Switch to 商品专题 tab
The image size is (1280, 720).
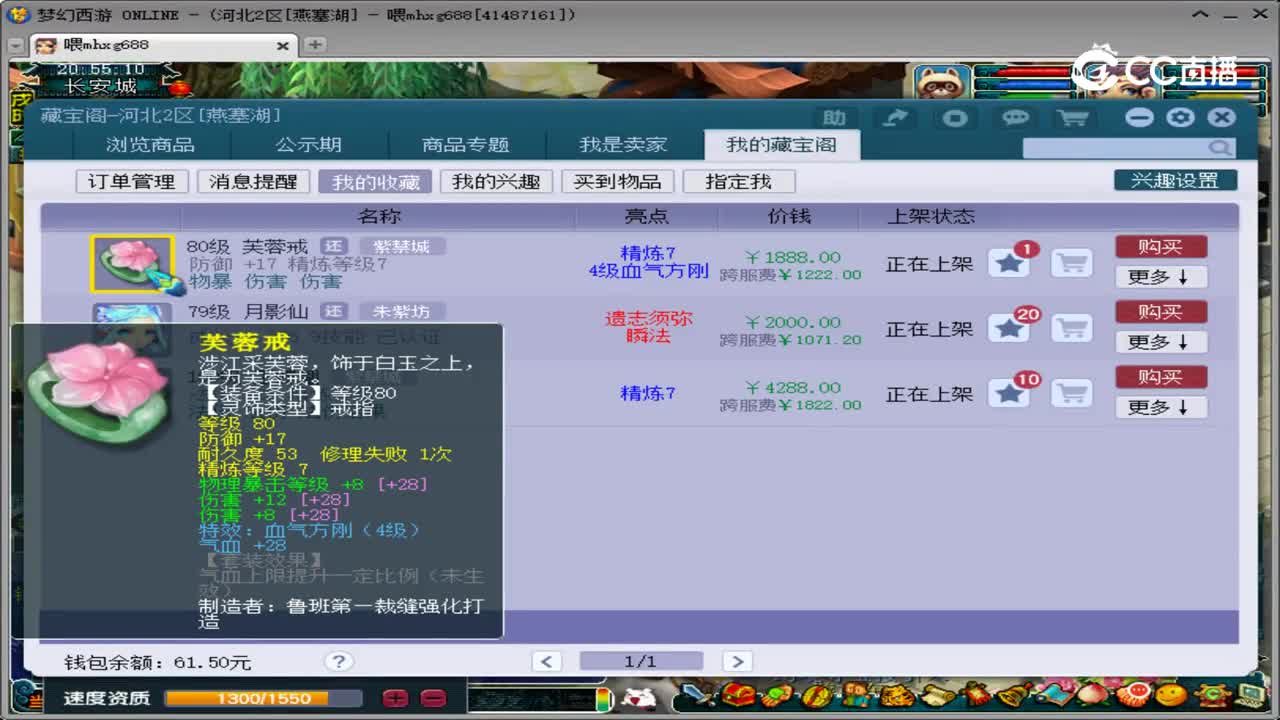[465, 145]
